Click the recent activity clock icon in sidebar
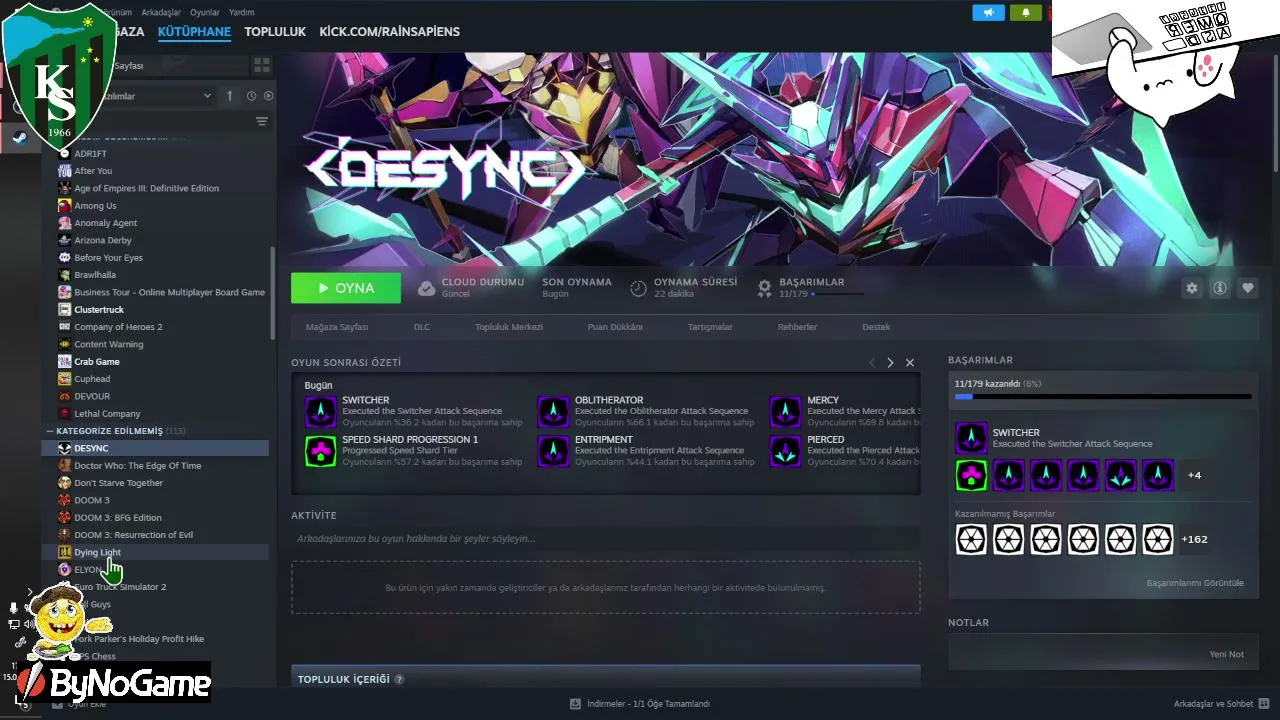1280x720 pixels. coord(251,96)
